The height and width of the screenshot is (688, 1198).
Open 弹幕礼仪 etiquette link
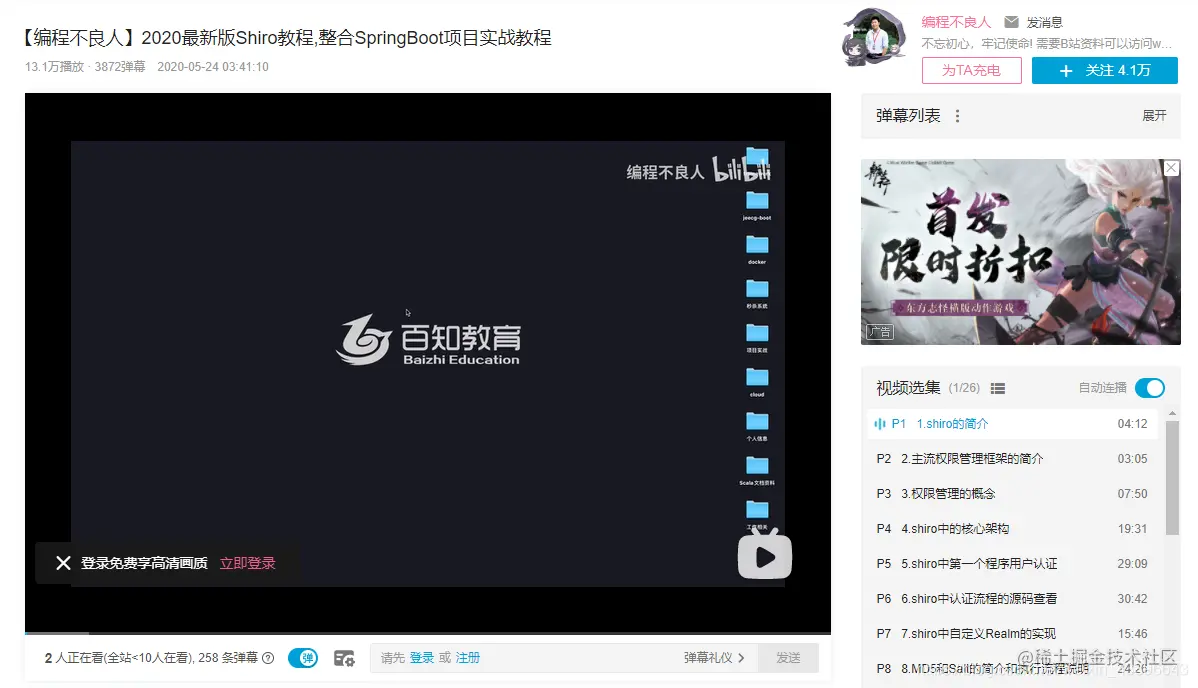point(714,658)
